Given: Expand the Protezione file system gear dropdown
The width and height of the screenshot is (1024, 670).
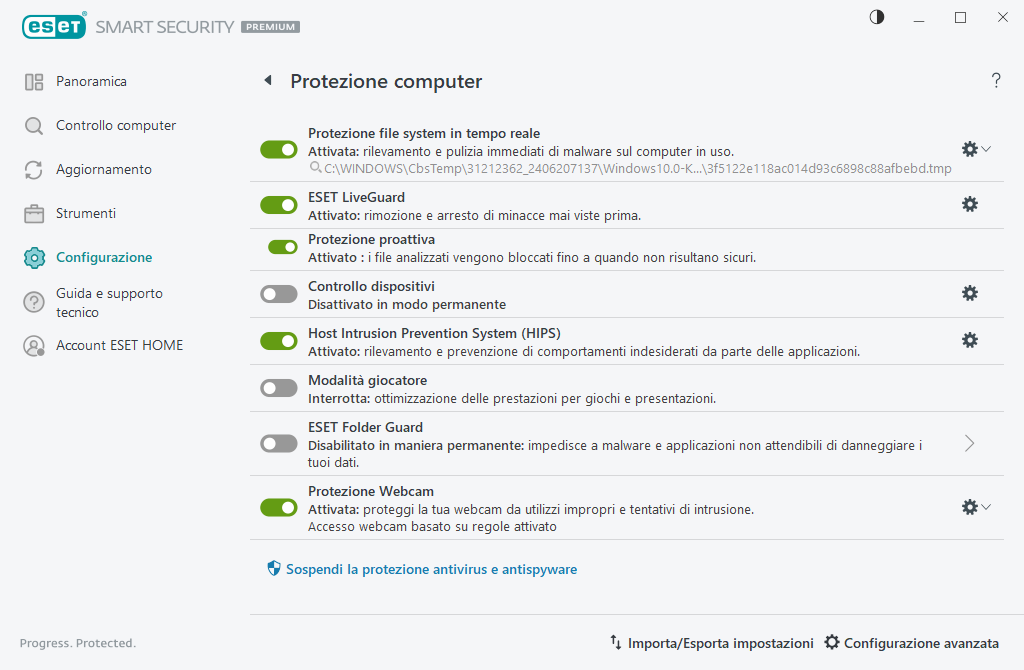Looking at the screenshot, I should tap(986, 148).
